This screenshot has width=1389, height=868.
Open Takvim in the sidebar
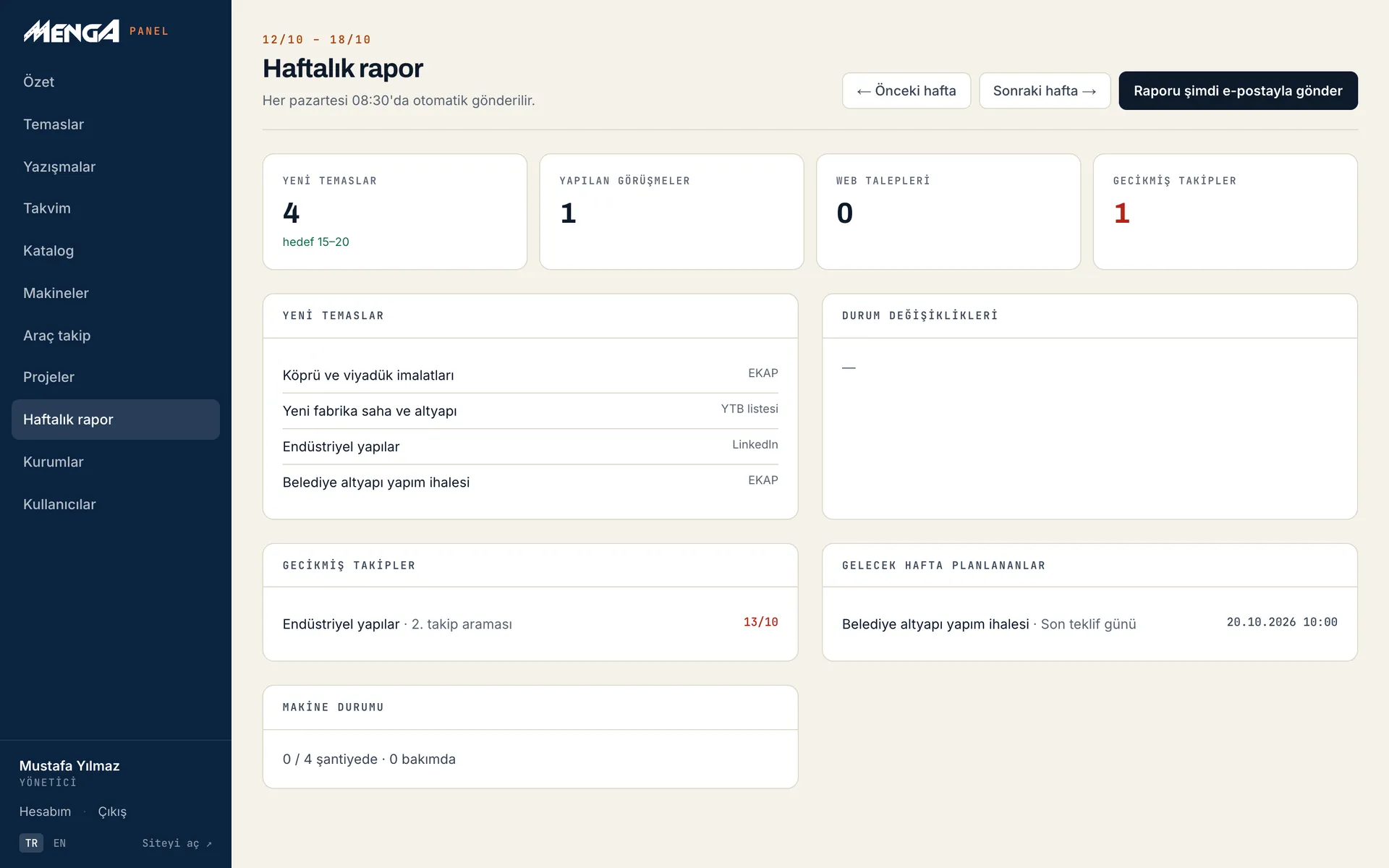116,208
